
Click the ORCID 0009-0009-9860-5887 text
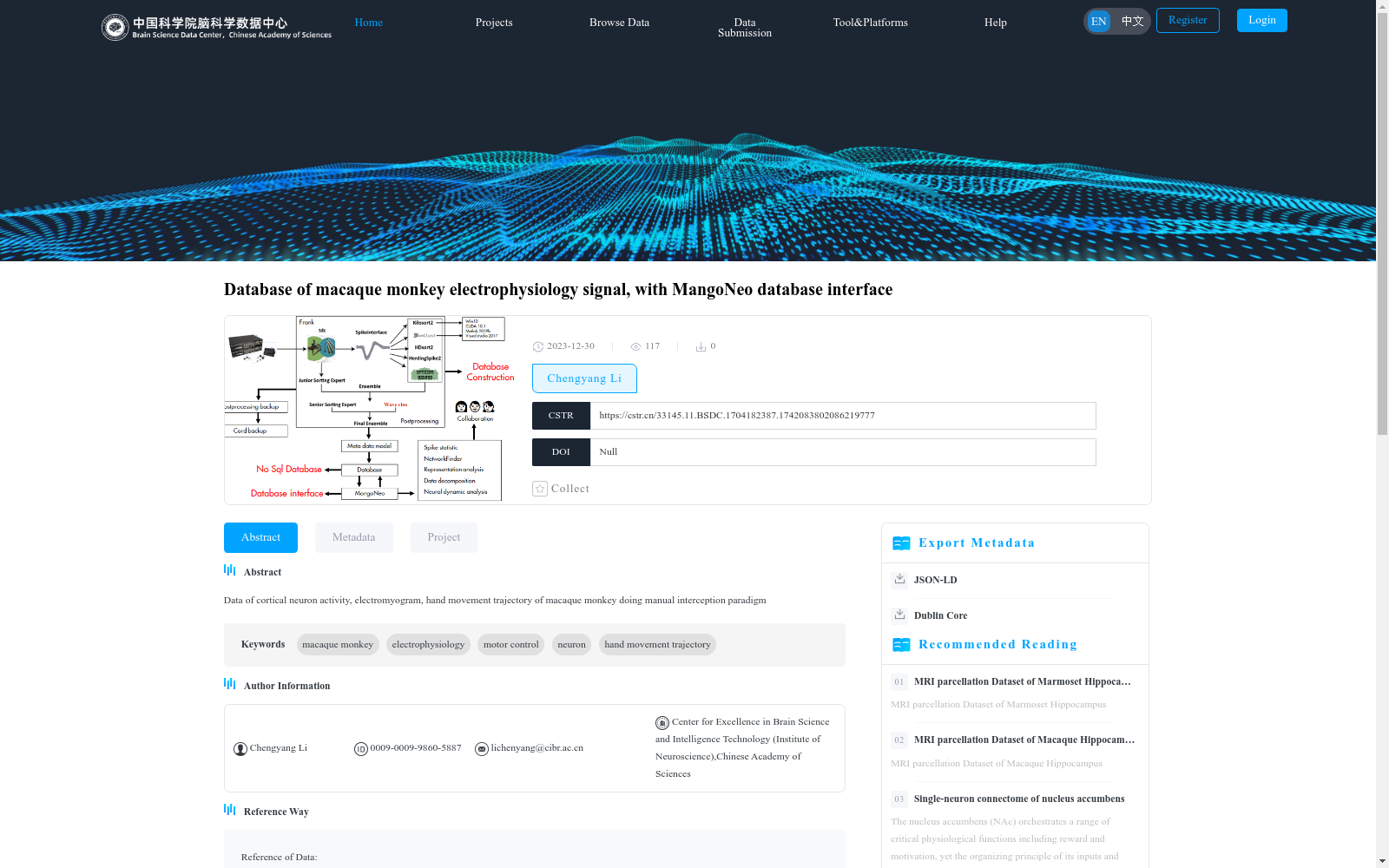(416, 748)
